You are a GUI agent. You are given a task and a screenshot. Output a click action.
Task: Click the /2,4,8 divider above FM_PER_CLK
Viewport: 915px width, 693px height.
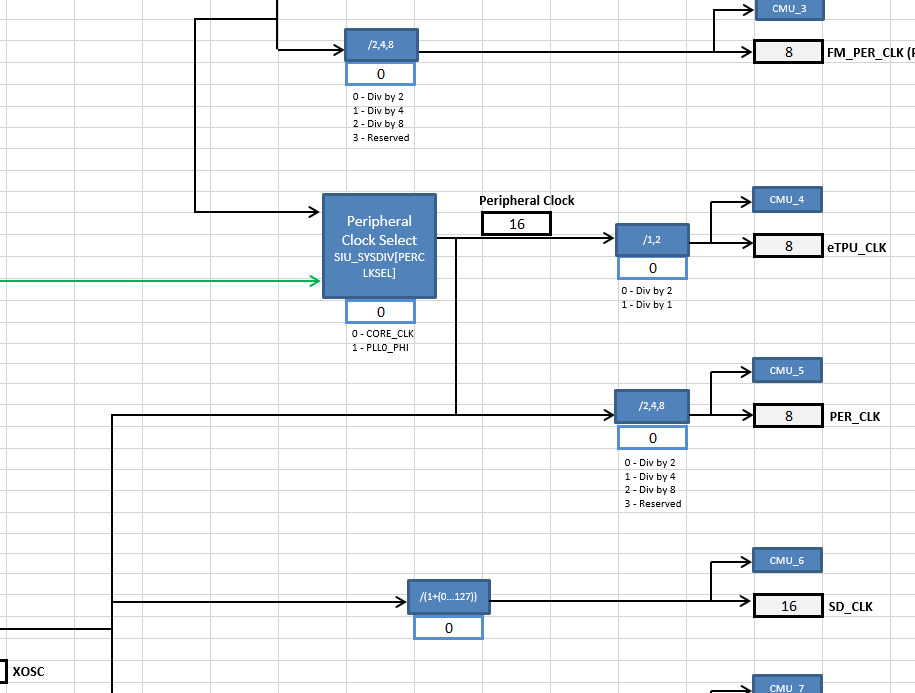click(x=380, y=44)
